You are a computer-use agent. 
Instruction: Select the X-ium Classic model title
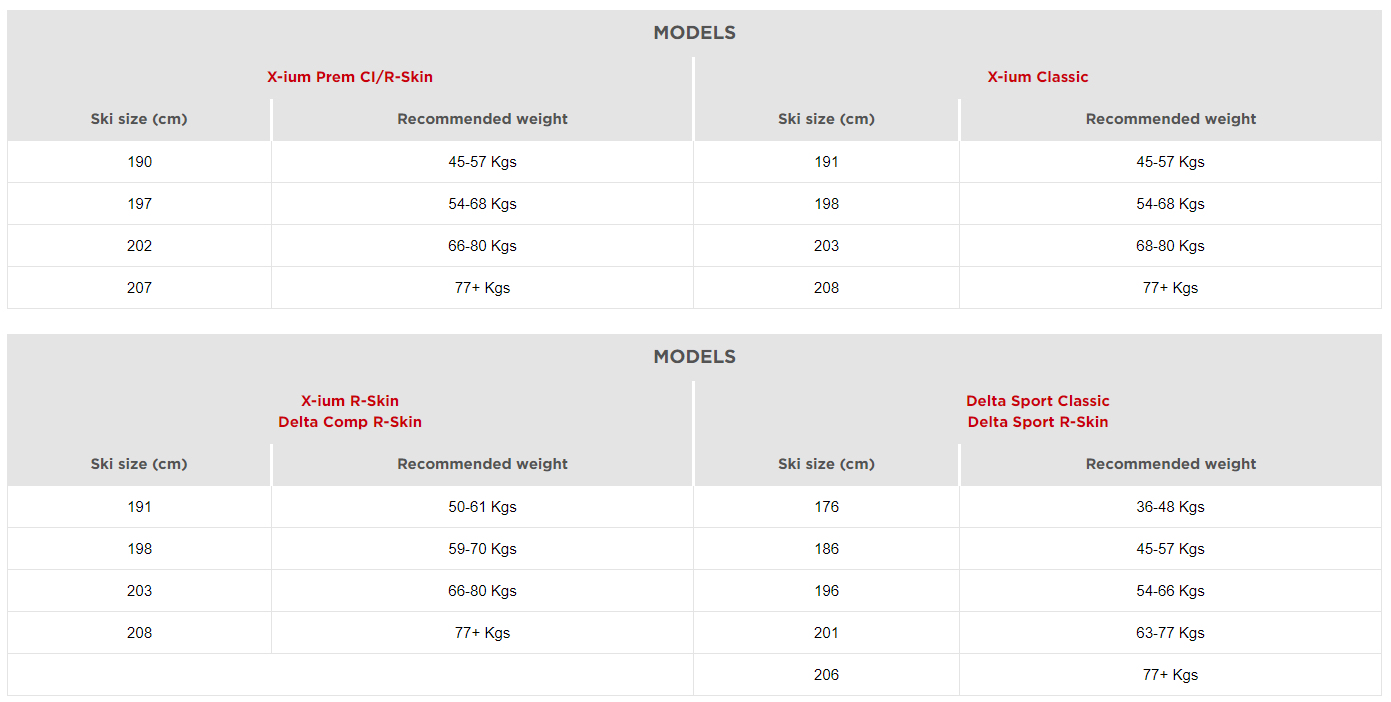pos(1038,77)
